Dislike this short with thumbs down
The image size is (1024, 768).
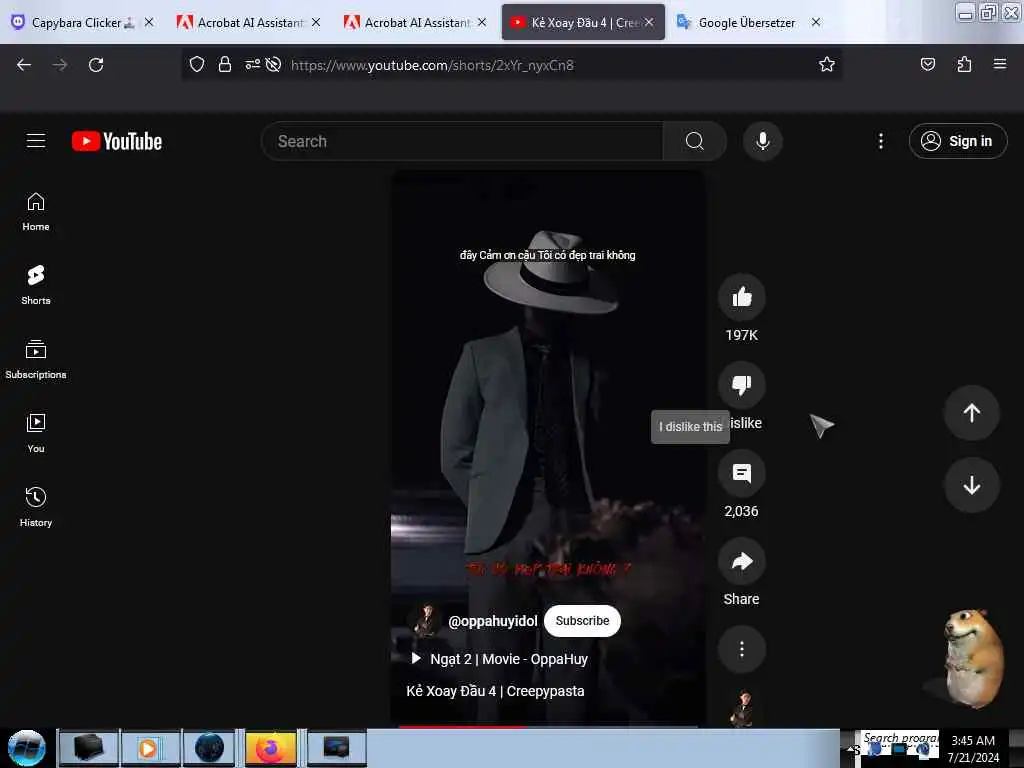(x=742, y=385)
